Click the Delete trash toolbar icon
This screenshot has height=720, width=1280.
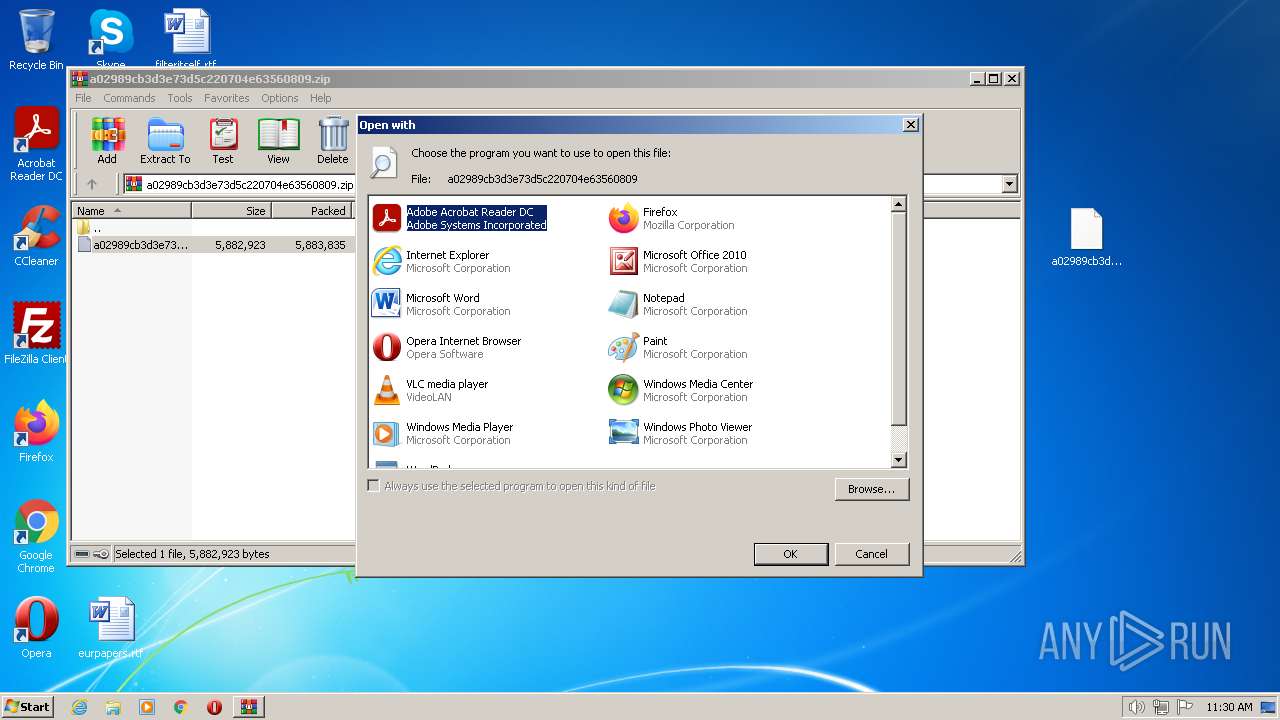coord(333,141)
